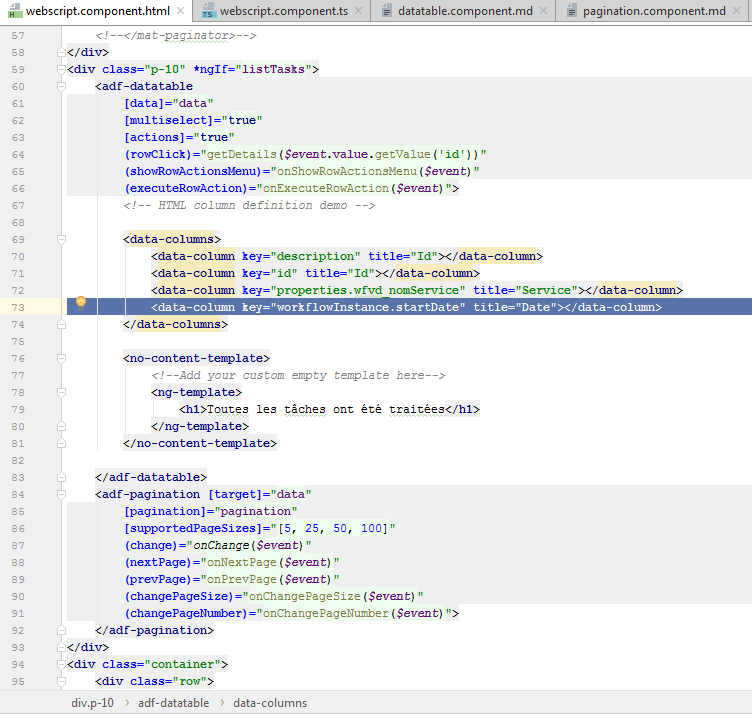Click the datatable.component.md file icon
The width and height of the screenshot is (752, 714).
(x=387, y=11)
